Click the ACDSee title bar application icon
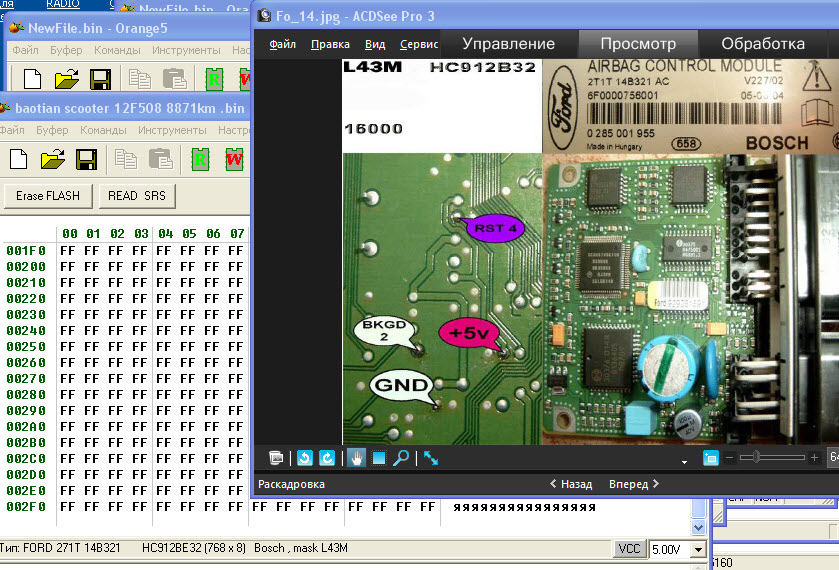Screen dimensions: 839x570 pyautogui.click(x=264, y=16)
